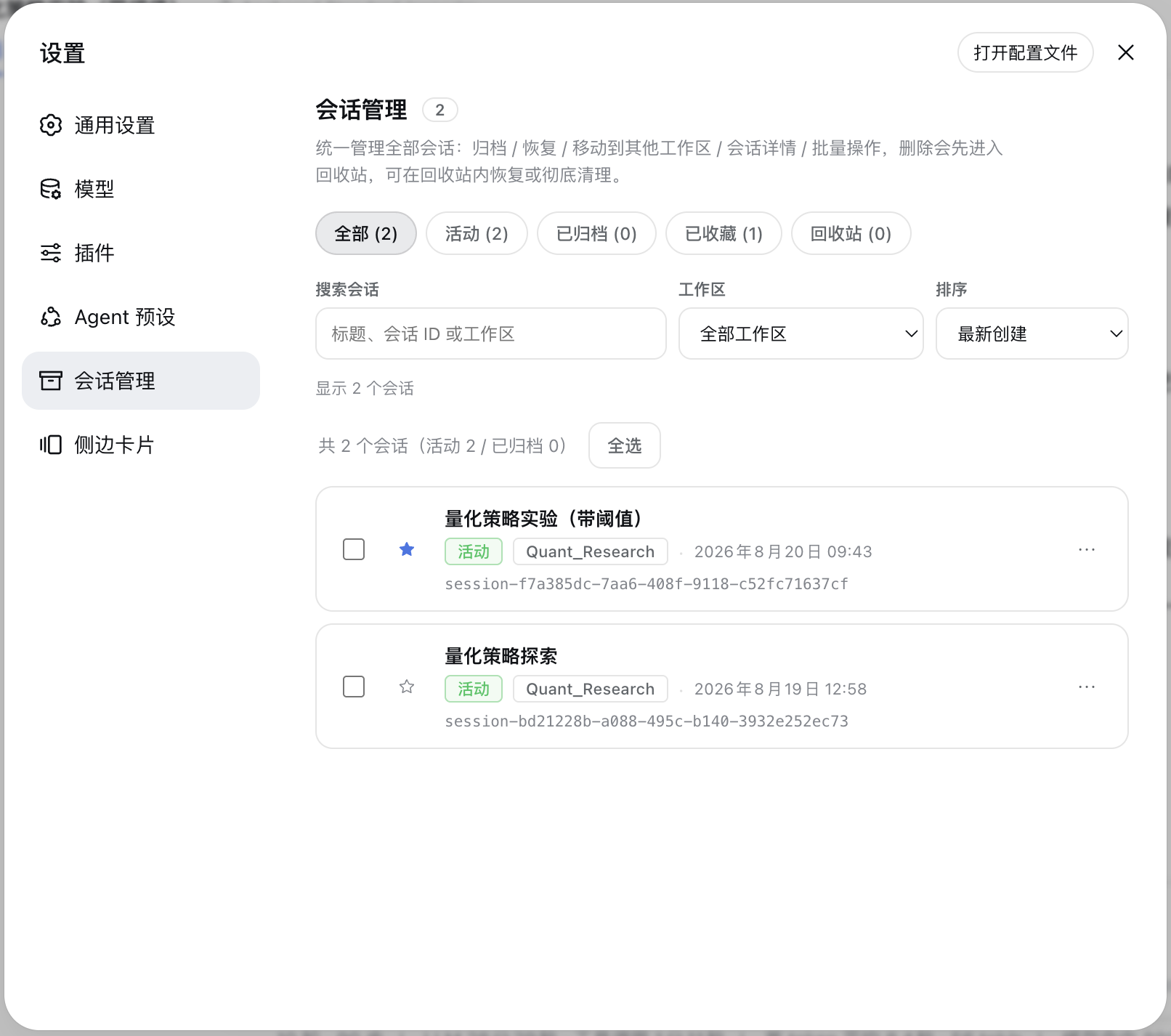Unstar the 量化策略实验（带阈值） session

[407, 549]
